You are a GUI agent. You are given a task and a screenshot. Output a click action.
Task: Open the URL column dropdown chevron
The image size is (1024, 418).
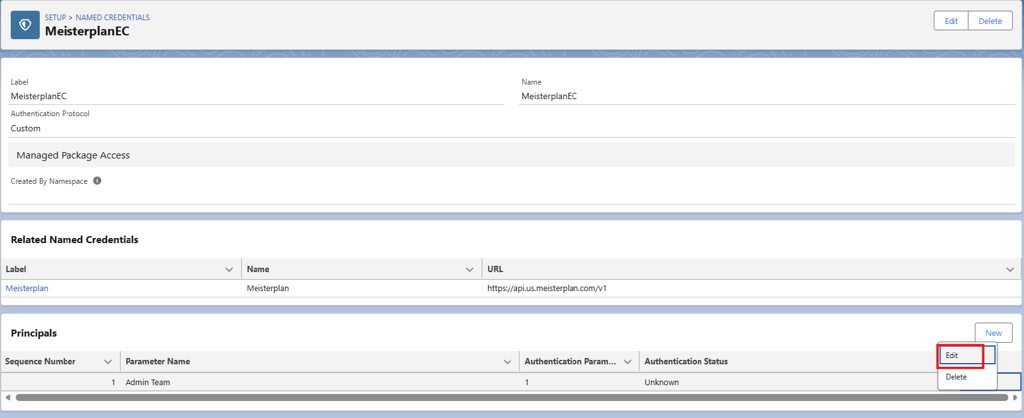point(1010,269)
